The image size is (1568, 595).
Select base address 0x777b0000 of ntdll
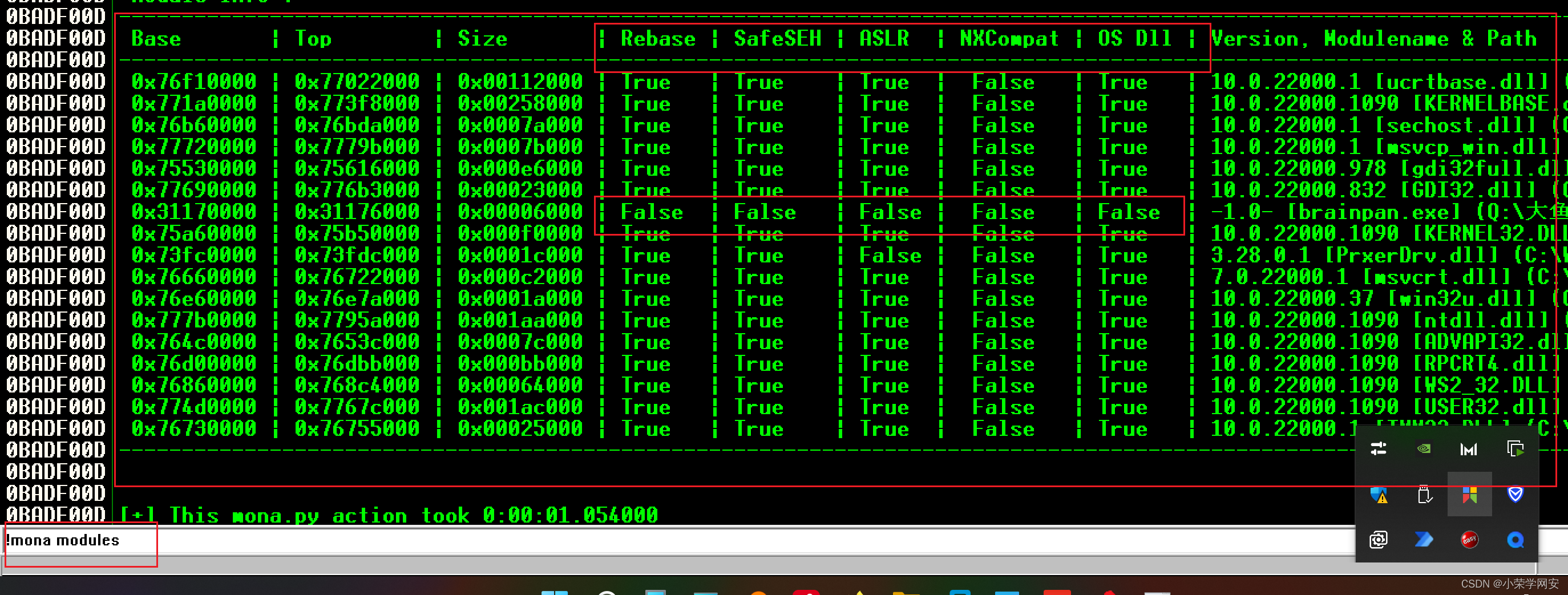[x=193, y=320]
